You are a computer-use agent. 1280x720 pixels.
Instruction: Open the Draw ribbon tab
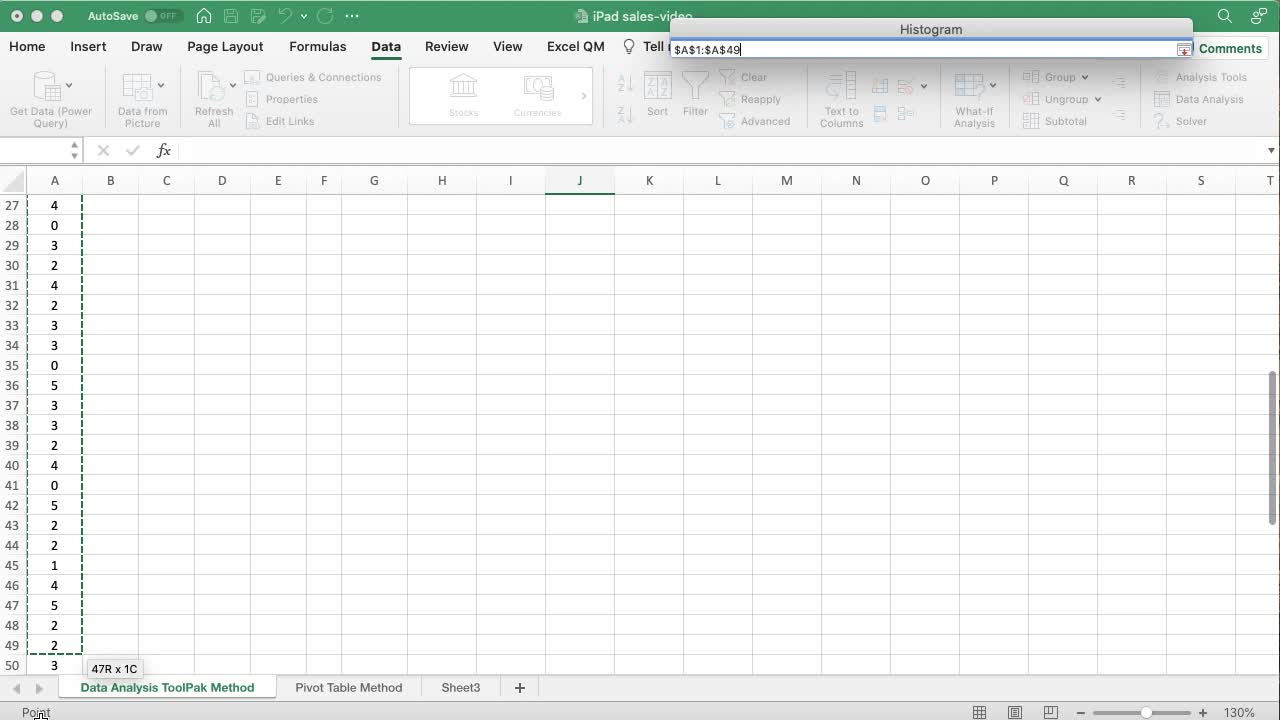coord(146,46)
